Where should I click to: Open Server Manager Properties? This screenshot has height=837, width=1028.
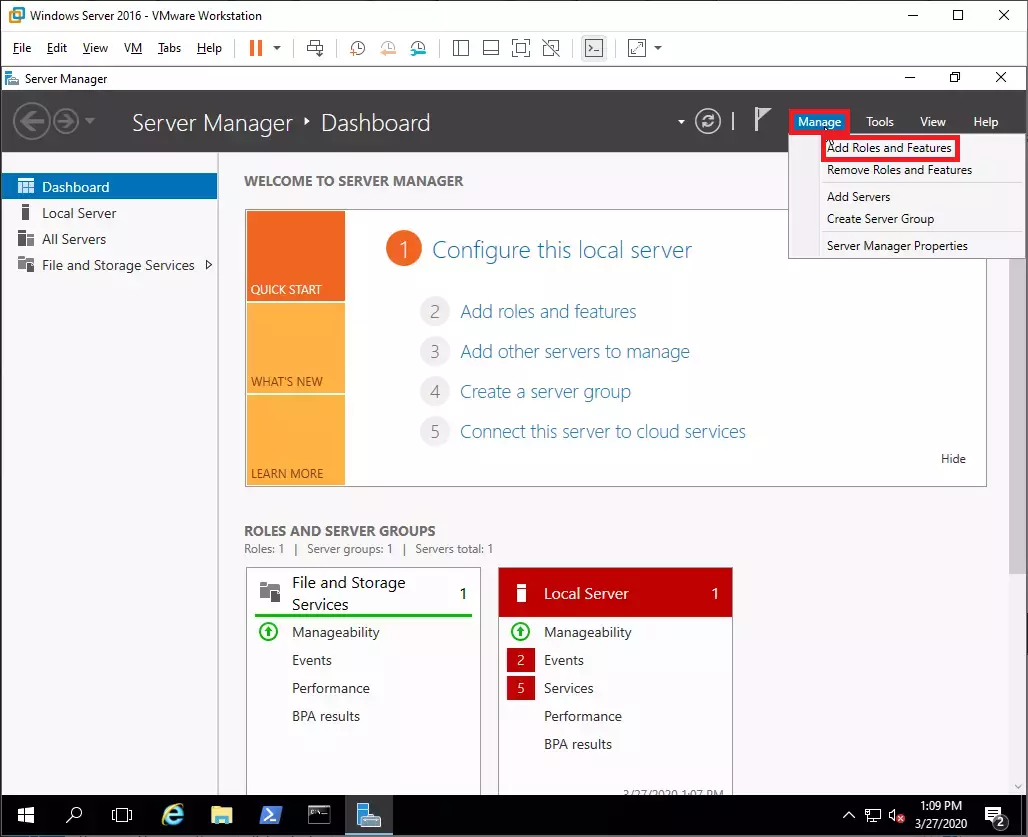(x=897, y=246)
